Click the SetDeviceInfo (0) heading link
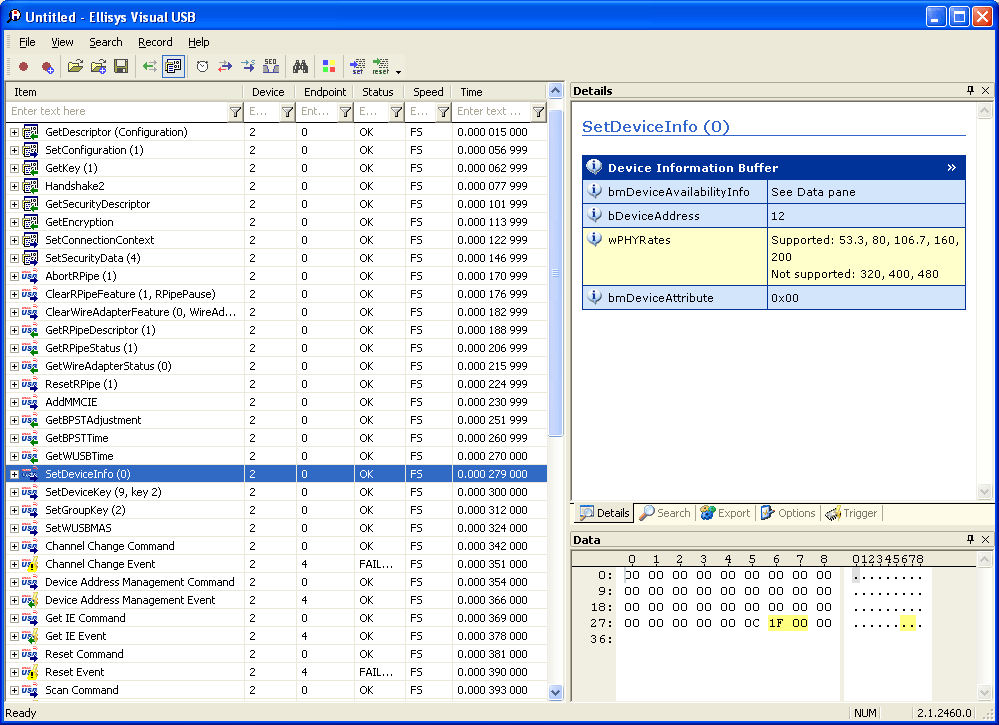Screen dimensions: 999x725 click(x=656, y=126)
